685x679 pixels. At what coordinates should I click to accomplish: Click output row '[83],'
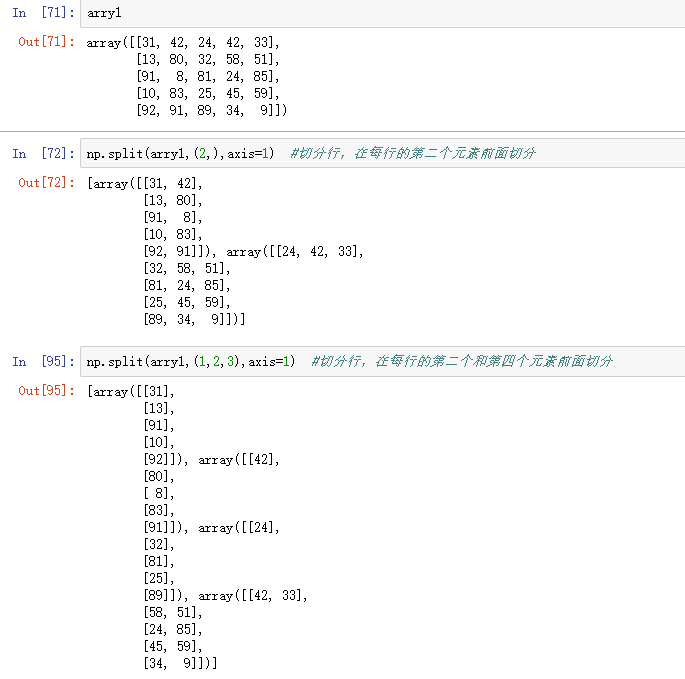[159, 510]
